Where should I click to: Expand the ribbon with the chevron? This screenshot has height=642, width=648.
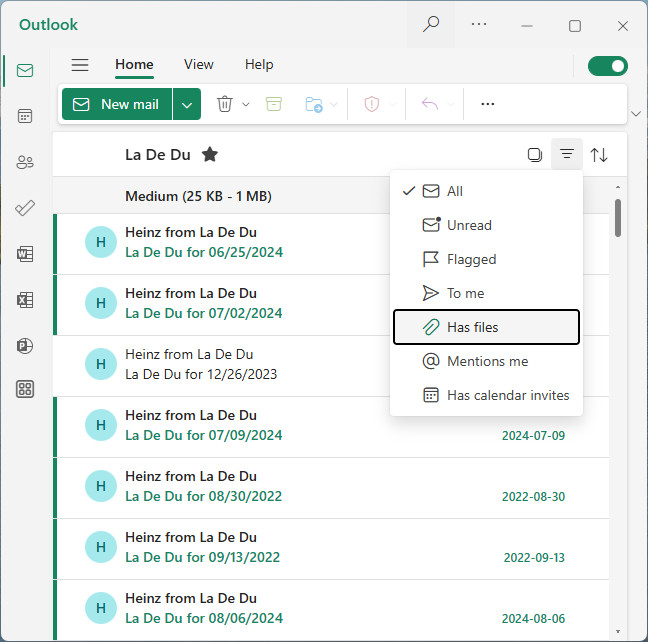pyautogui.click(x=636, y=113)
